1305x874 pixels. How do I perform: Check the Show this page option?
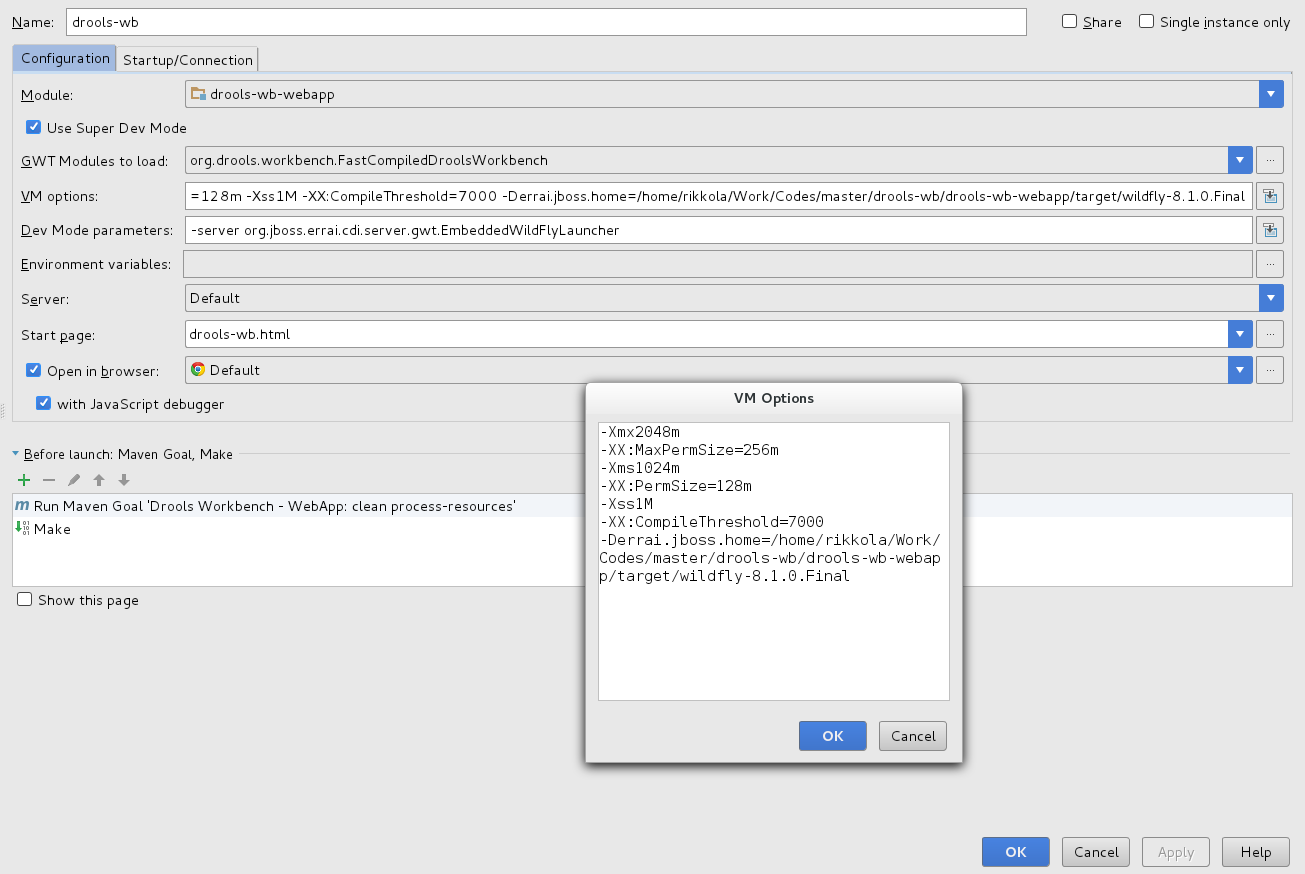pyautogui.click(x=25, y=599)
